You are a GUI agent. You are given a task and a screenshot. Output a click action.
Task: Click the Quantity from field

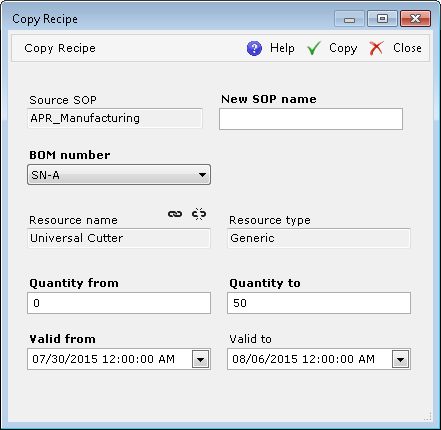click(119, 303)
